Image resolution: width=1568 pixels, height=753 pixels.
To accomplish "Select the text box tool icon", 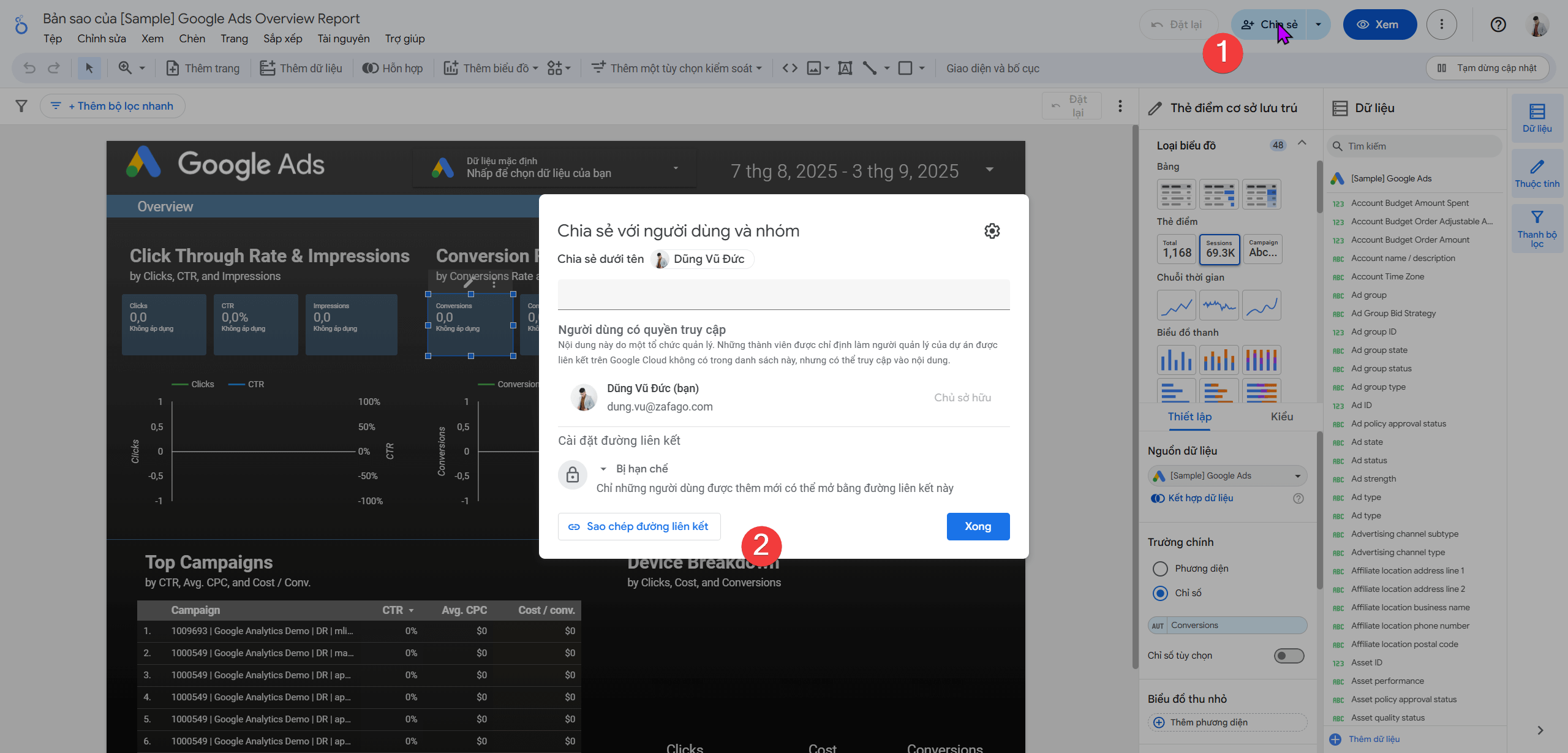I will tap(845, 68).
